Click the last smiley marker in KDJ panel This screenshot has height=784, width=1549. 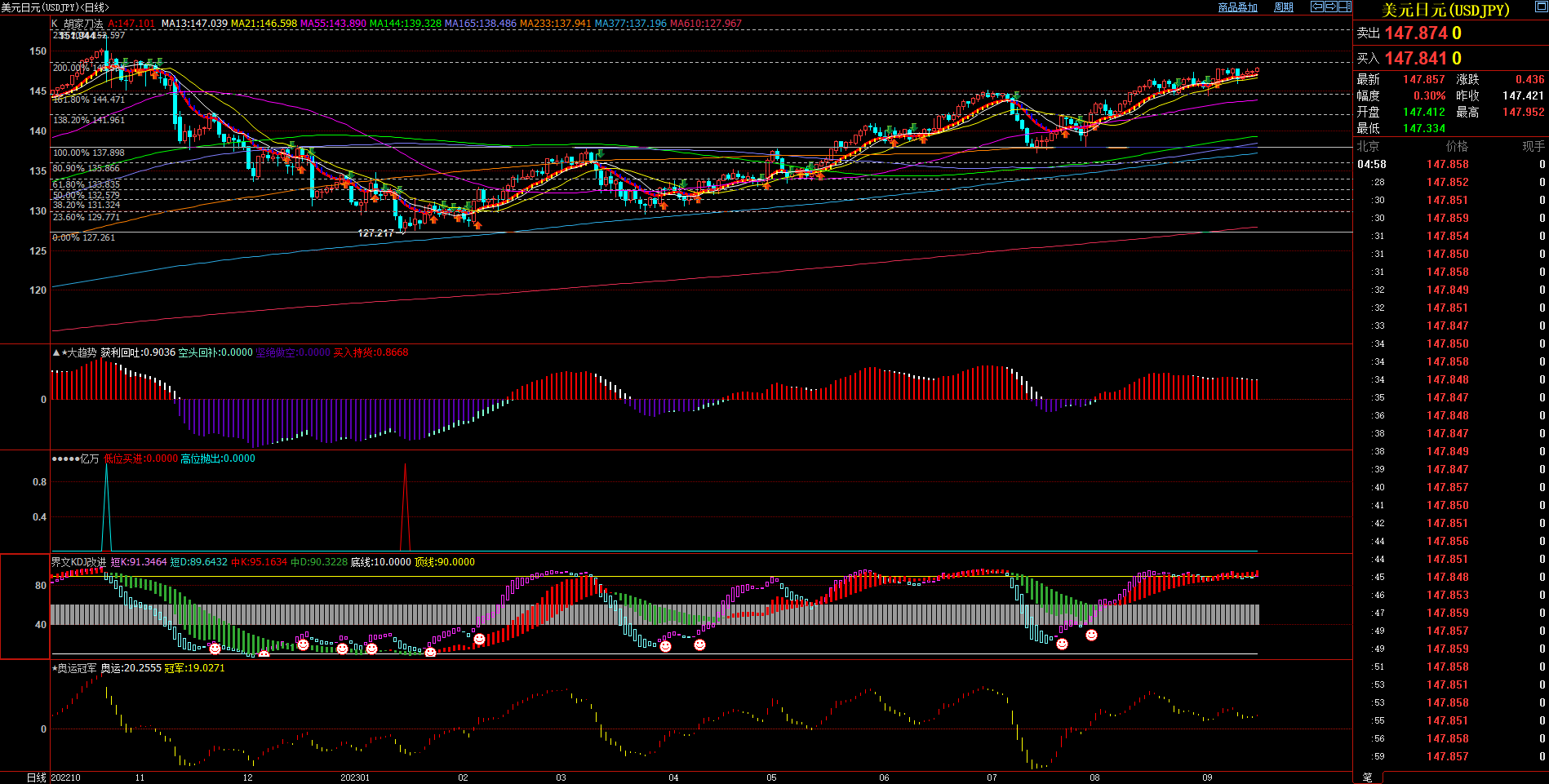tap(1091, 635)
